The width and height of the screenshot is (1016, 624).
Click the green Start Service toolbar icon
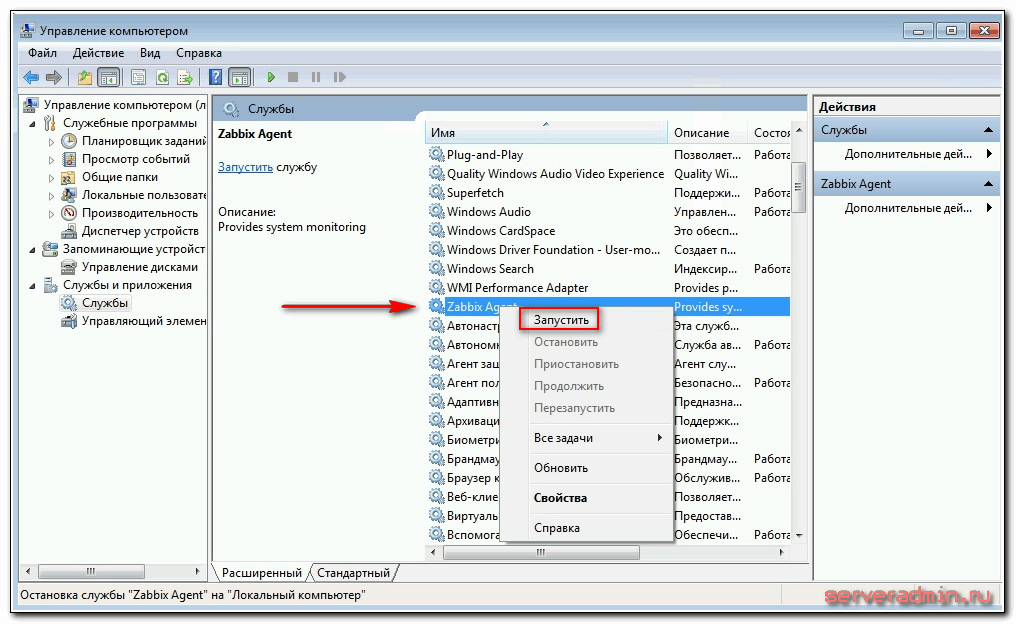pyautogui.click(x=271, y=77)
